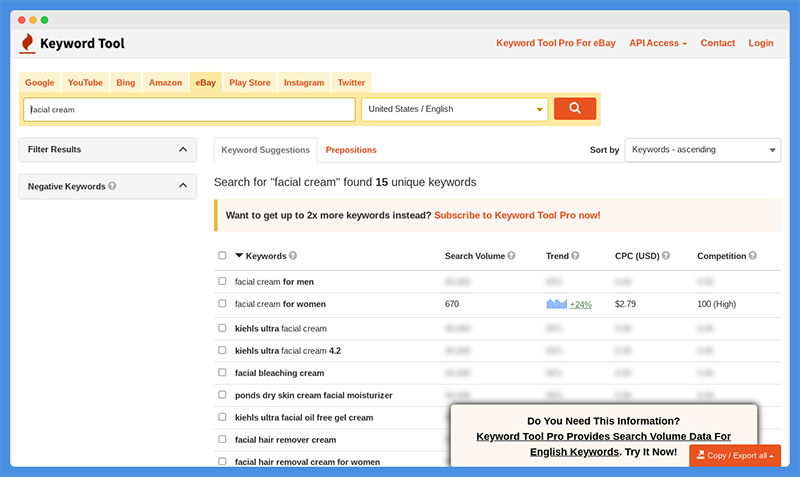Click the macOS yellow minimize window button
Screen dimensions: 800x477
33,20
